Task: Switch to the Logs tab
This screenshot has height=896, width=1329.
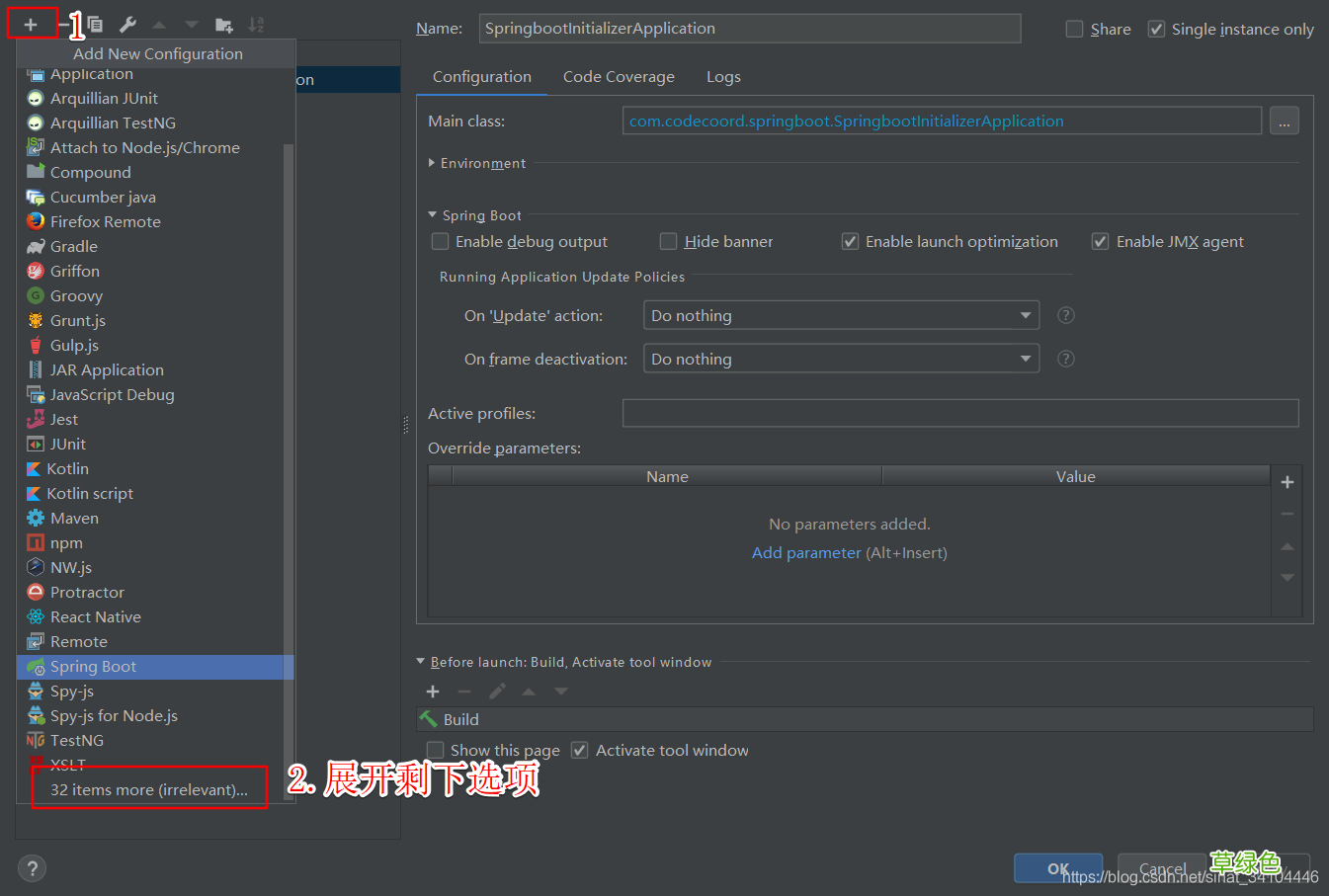Action: (723, 76)
